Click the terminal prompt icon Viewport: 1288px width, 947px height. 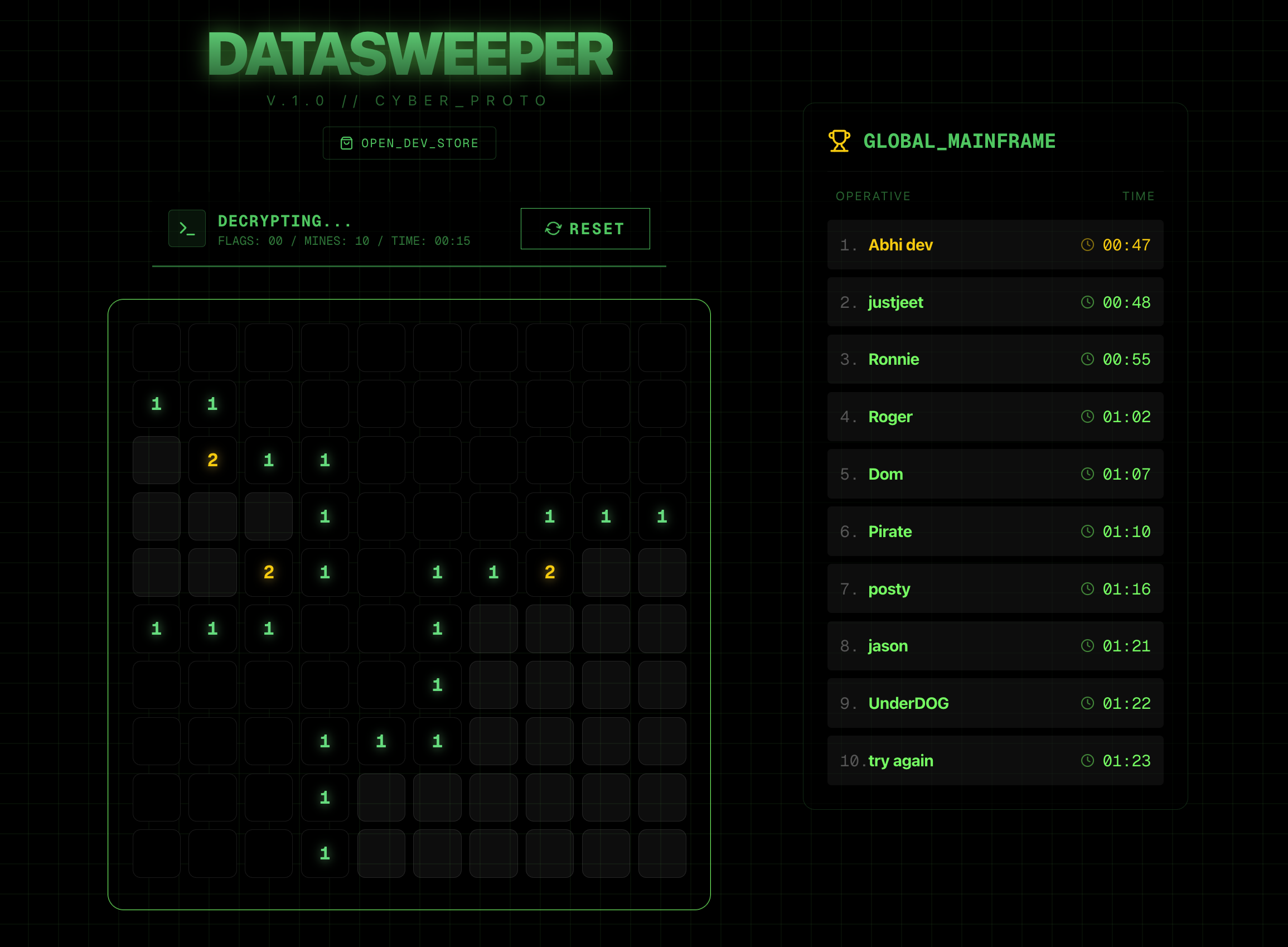tap(187, 228)
